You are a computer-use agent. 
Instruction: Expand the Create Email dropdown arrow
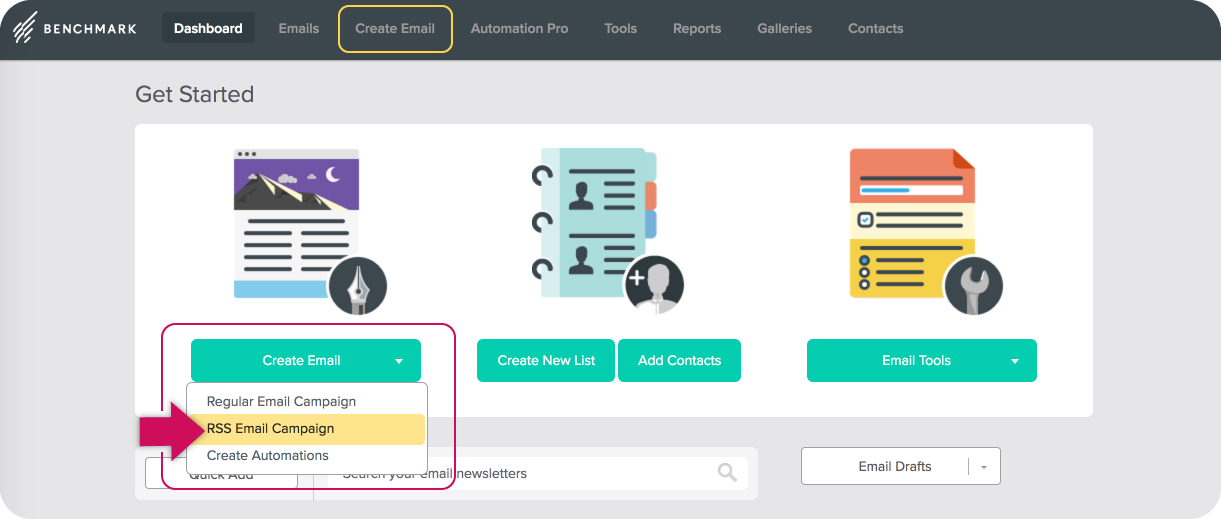click(x=399, y=361)
